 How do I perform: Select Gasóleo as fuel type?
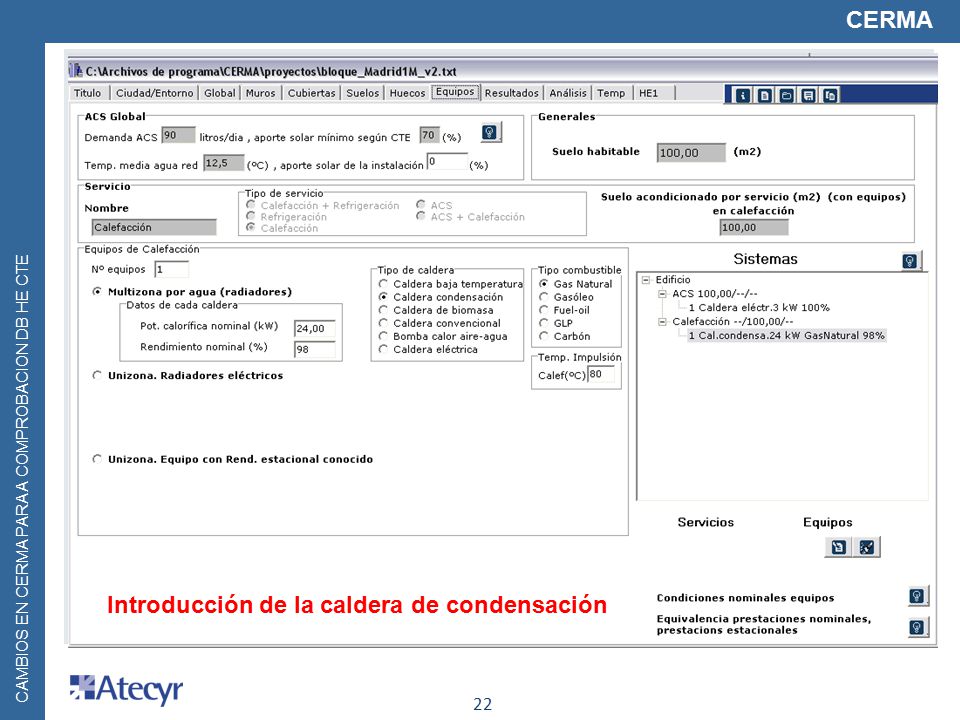click(544, 297)
